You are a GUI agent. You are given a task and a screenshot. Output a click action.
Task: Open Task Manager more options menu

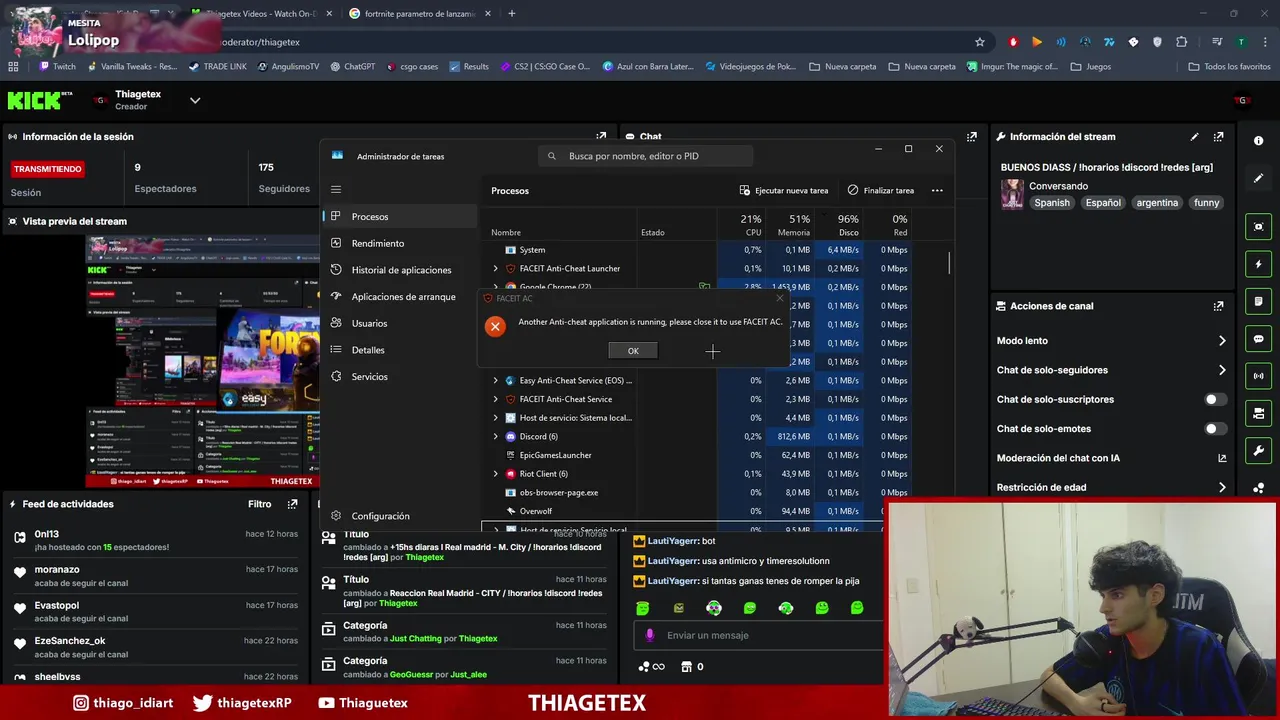pos(937,190)
